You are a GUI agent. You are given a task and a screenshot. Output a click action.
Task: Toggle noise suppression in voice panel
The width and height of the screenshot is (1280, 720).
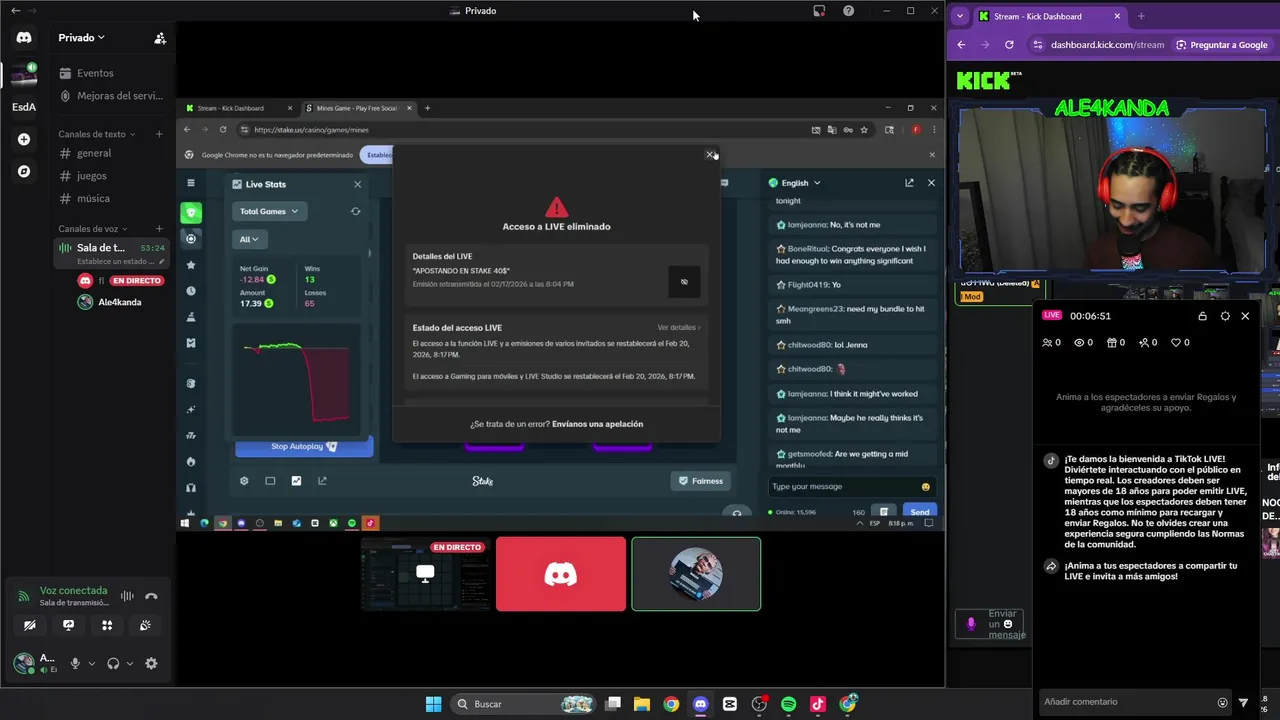coord(127,596)
